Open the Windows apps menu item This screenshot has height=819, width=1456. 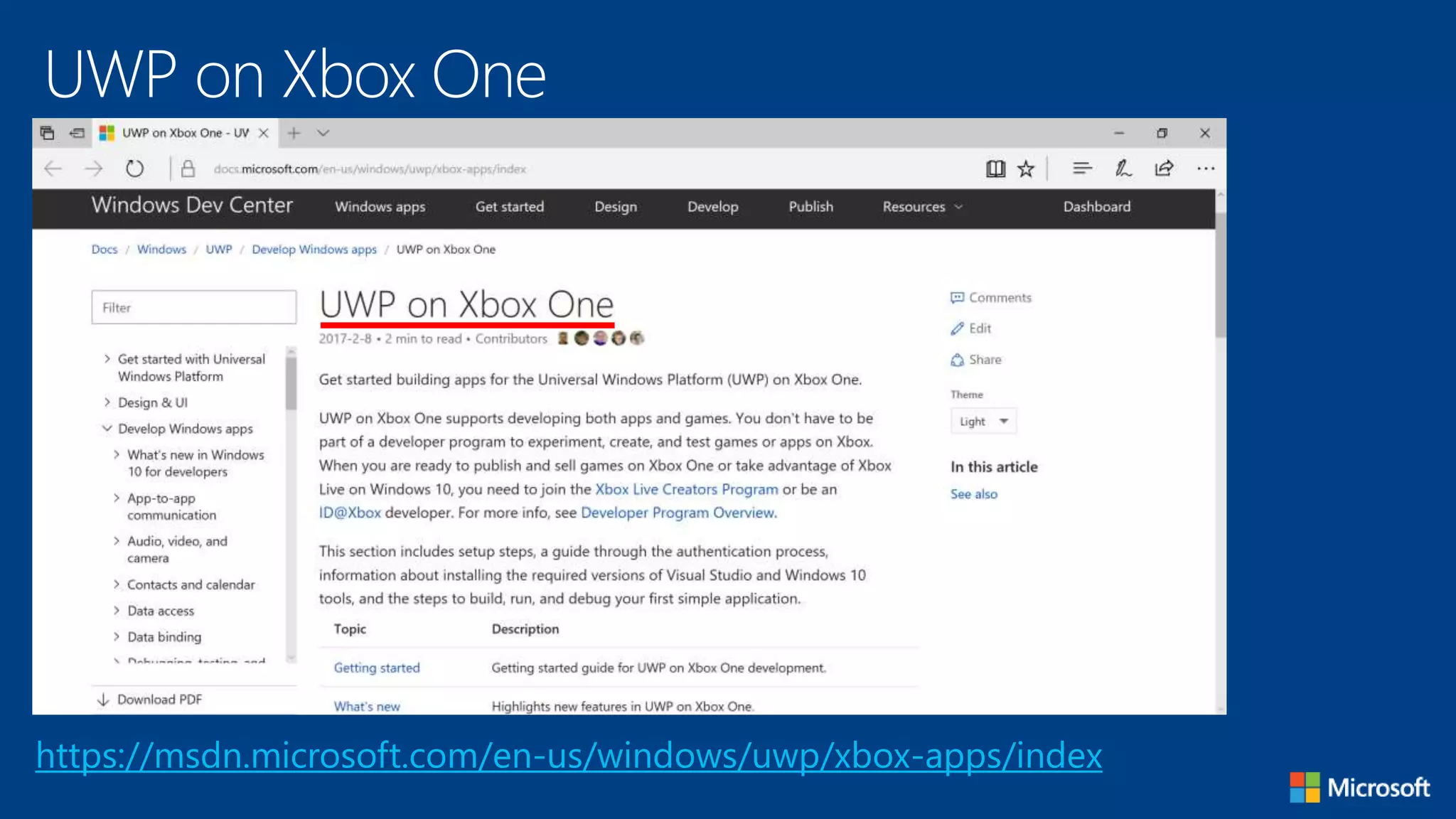click(x=380, y=207)
